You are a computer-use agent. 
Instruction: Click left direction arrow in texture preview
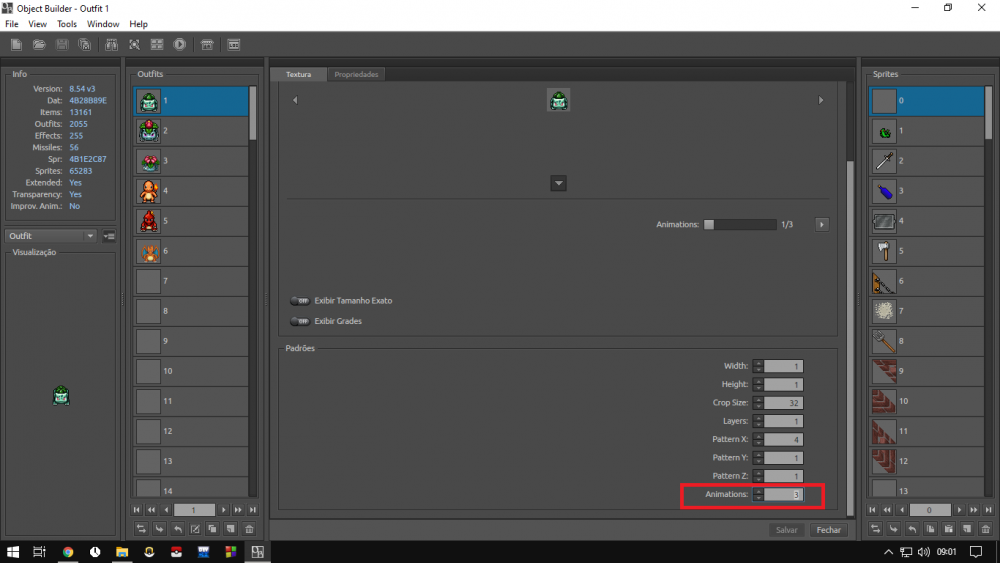(295, 100)
